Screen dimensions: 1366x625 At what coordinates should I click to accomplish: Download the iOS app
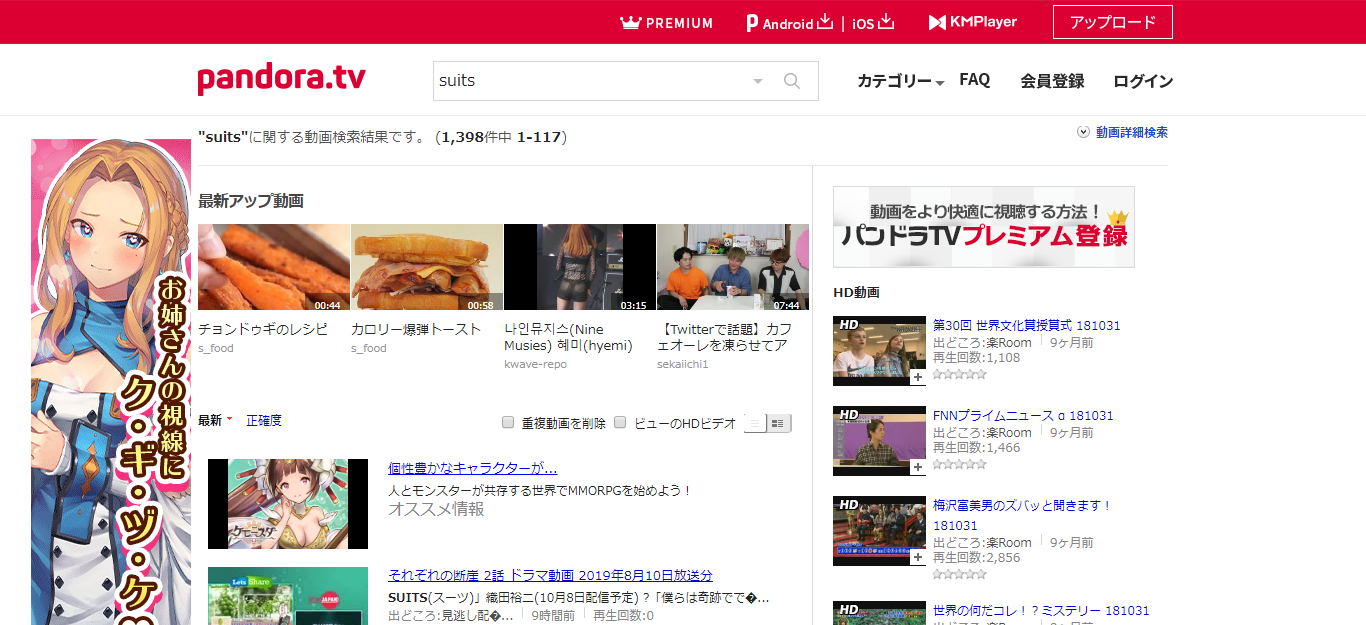873,23
